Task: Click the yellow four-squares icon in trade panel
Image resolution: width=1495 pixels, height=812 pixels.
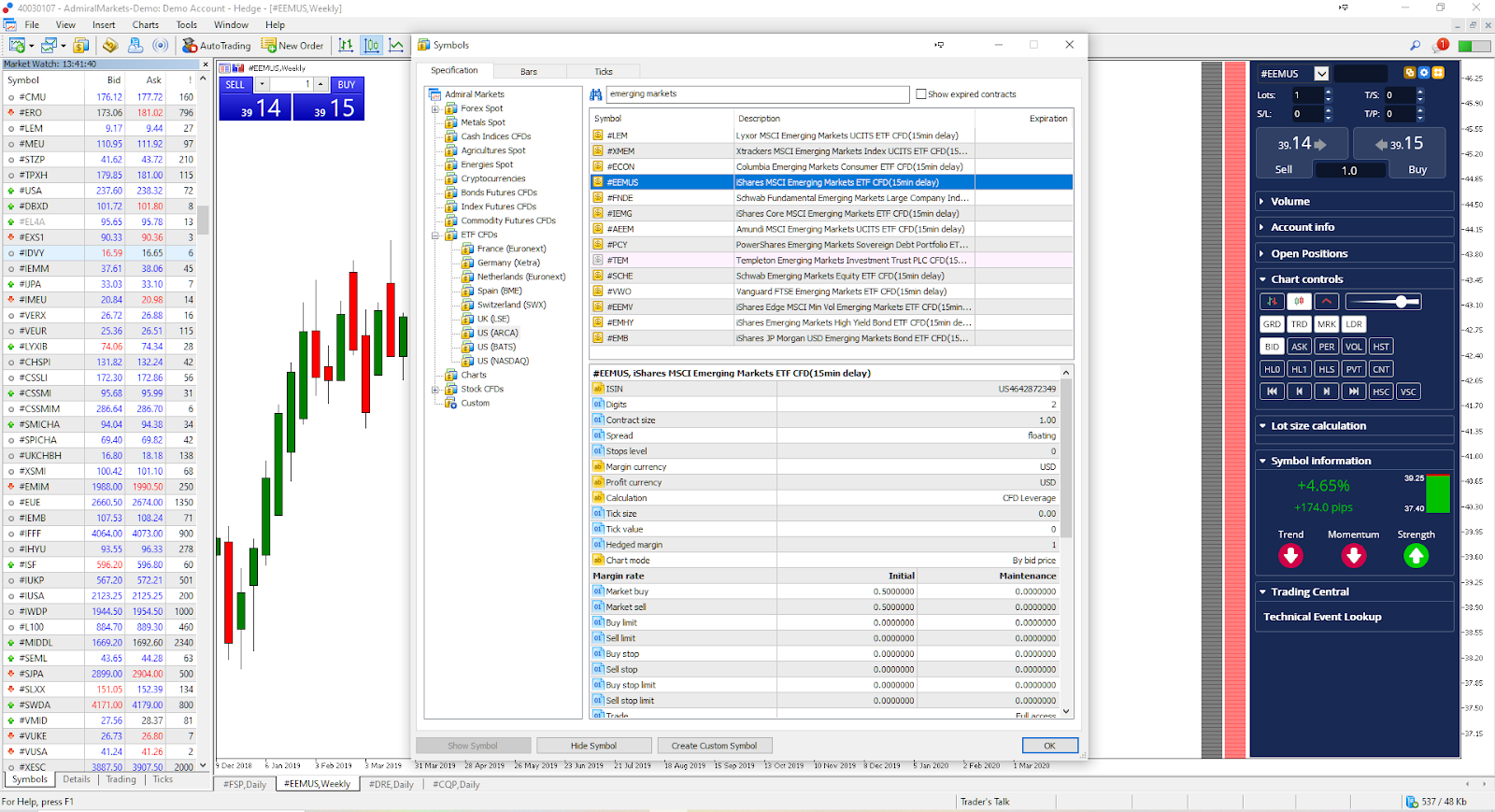Action: tap(1438, 73)
